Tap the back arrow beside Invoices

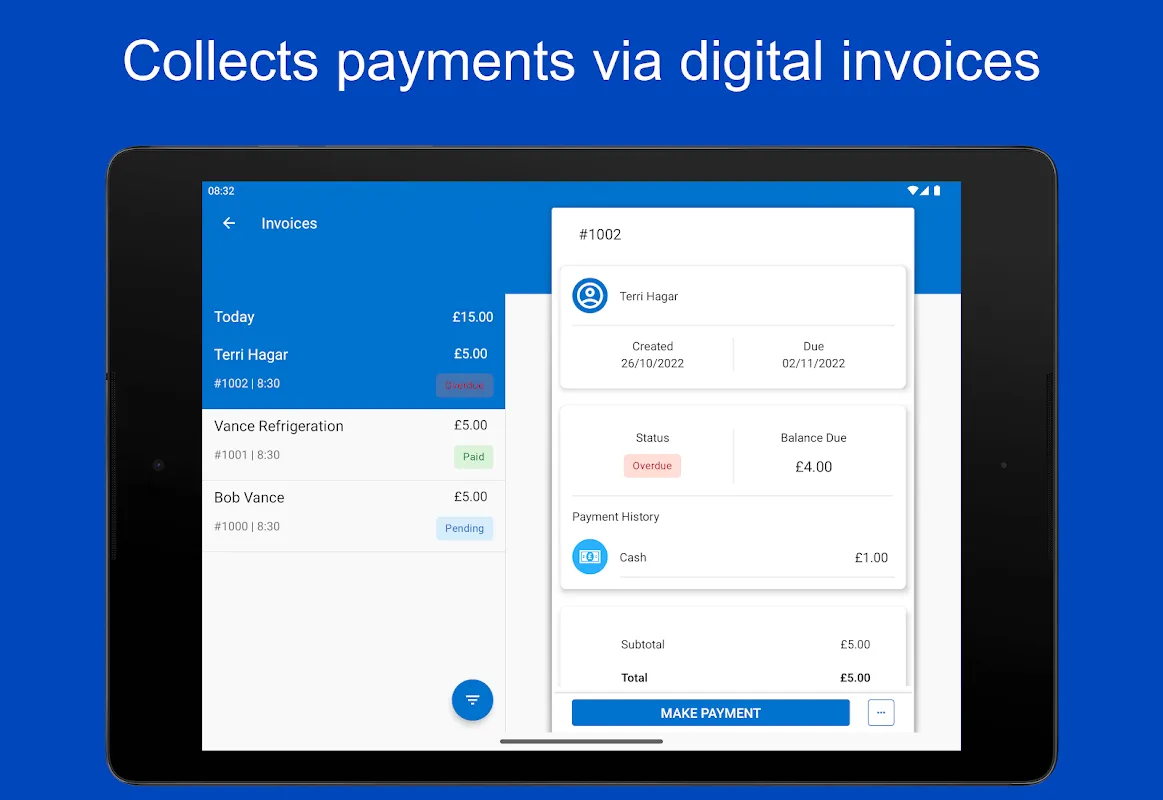tap(229, 223)
